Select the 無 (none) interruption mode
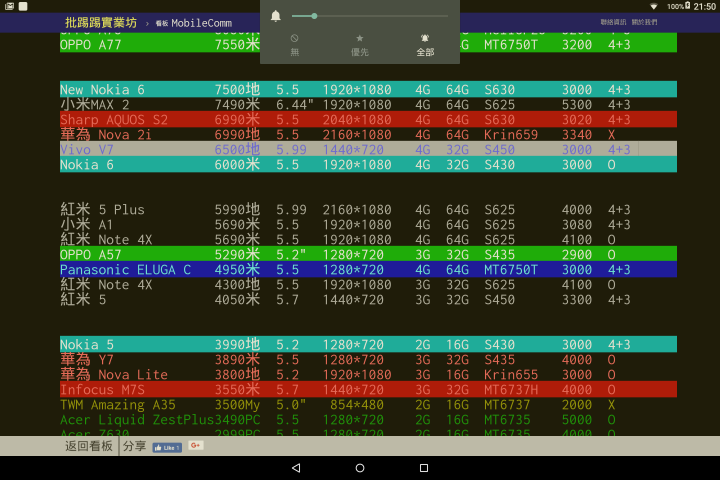 [295, 45]
